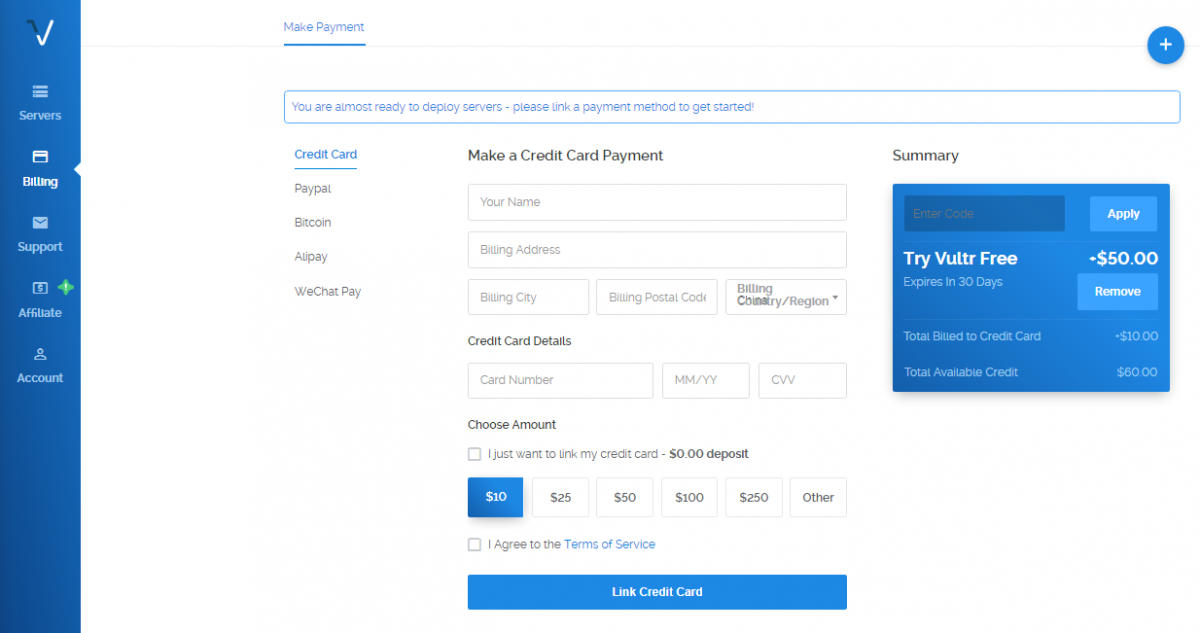The width and height of the screenshot is (1200, 633).
Task: Click the Total Available Credit $60.00 value
Action: tap(1137, 372)
